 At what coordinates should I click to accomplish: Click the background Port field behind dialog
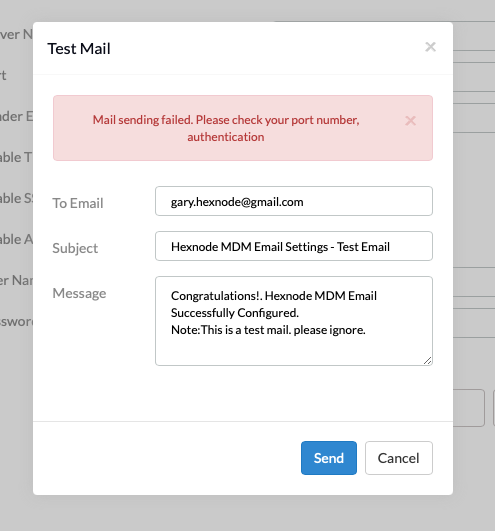(474, 77)
